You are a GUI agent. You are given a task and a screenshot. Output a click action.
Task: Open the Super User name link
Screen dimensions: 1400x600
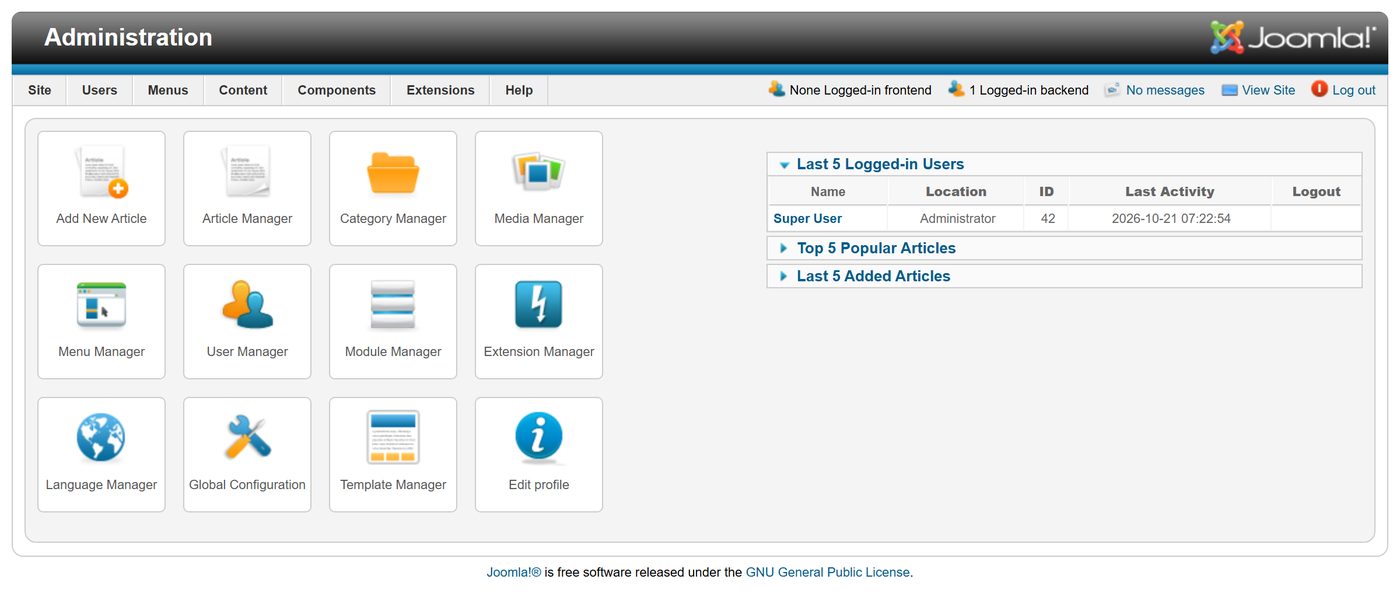pyautogui.click(x=808, y=218)
